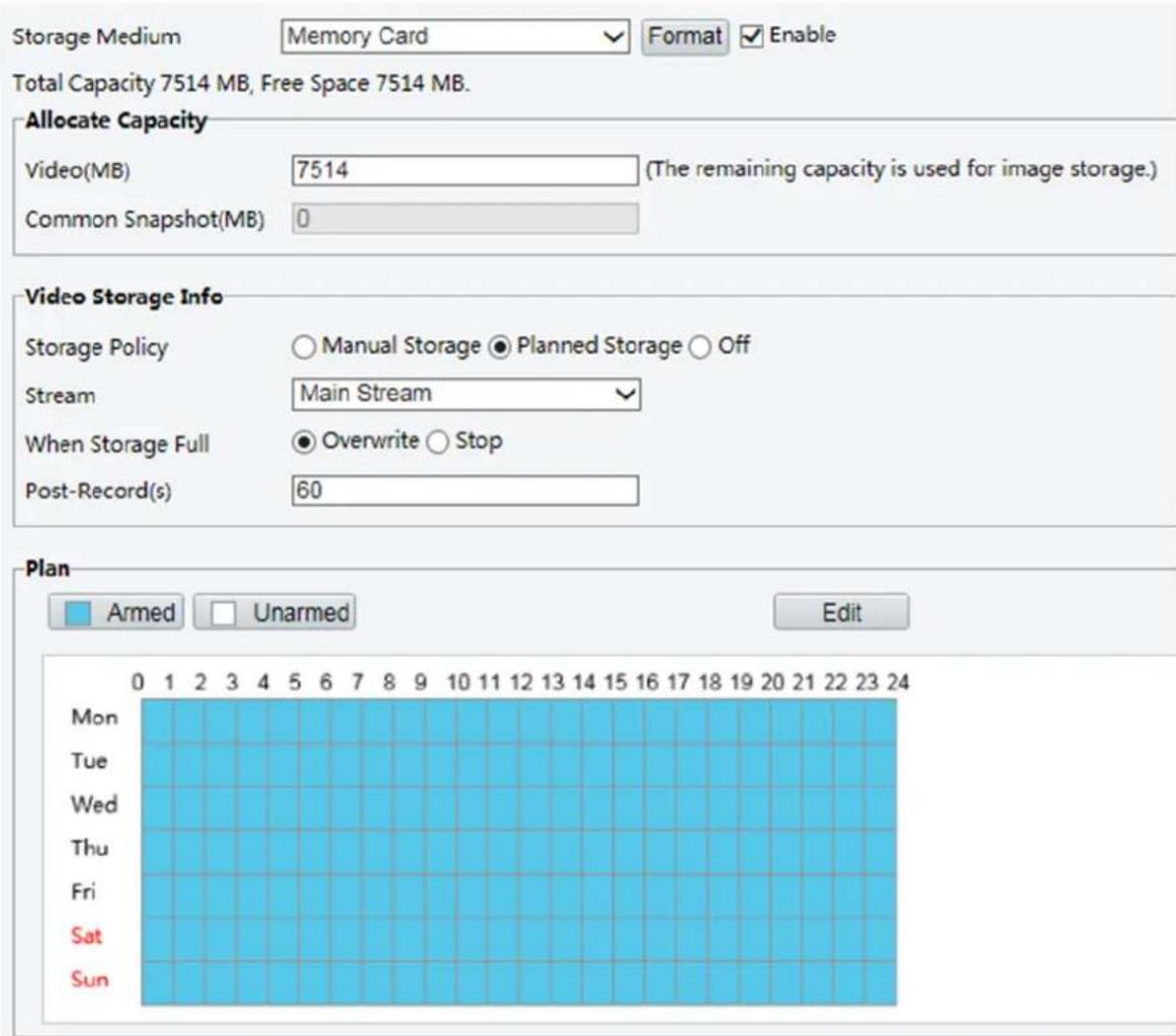1176x1036 pixels.
Task: Choose Stop when storage full
Action: click(x=438, y=442)
